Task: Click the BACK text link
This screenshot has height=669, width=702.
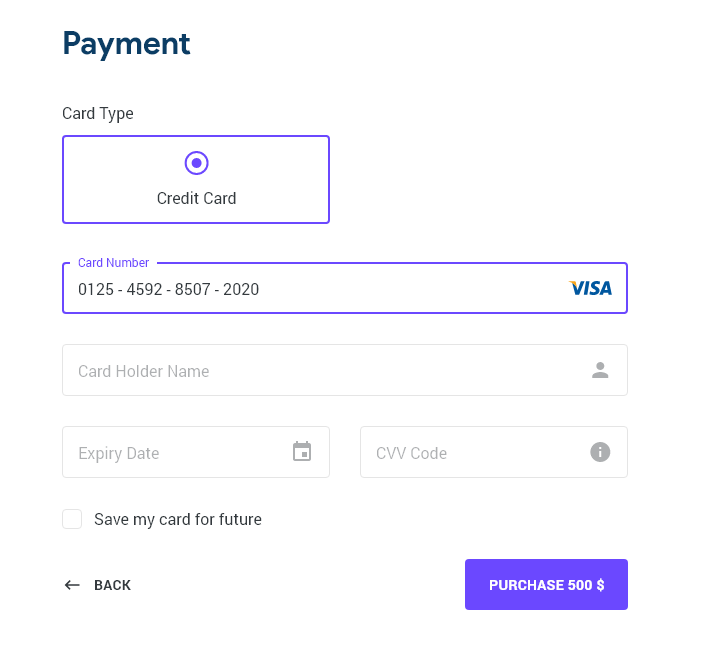Action: pos(112,585)
